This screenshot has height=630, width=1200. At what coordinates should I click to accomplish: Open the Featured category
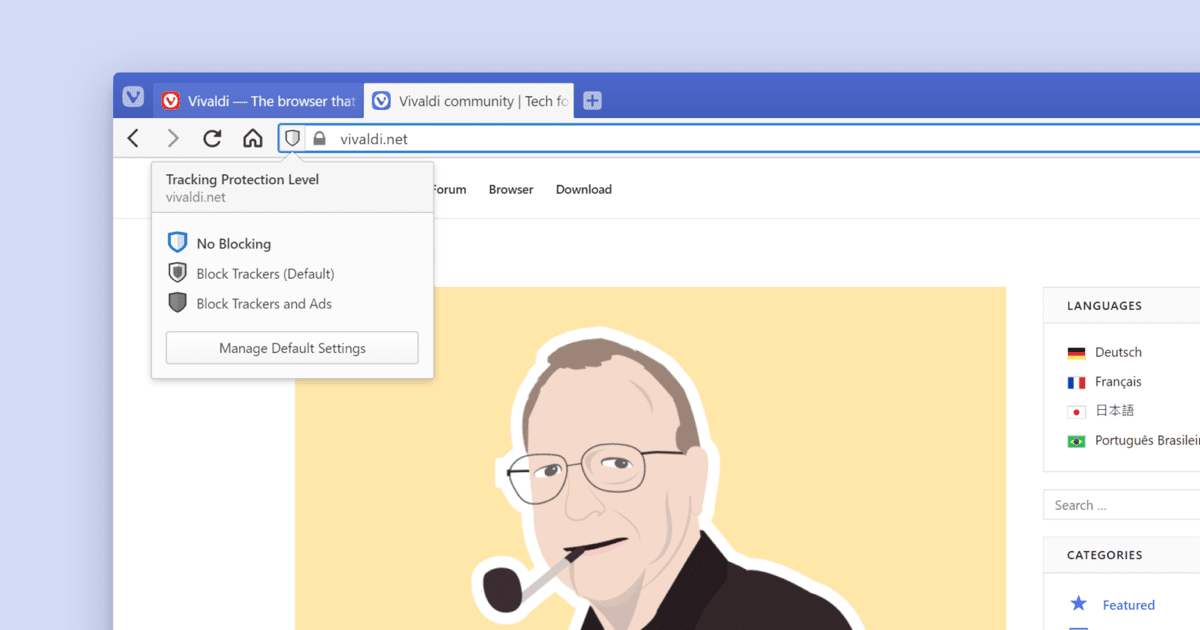coord(1128,605)
